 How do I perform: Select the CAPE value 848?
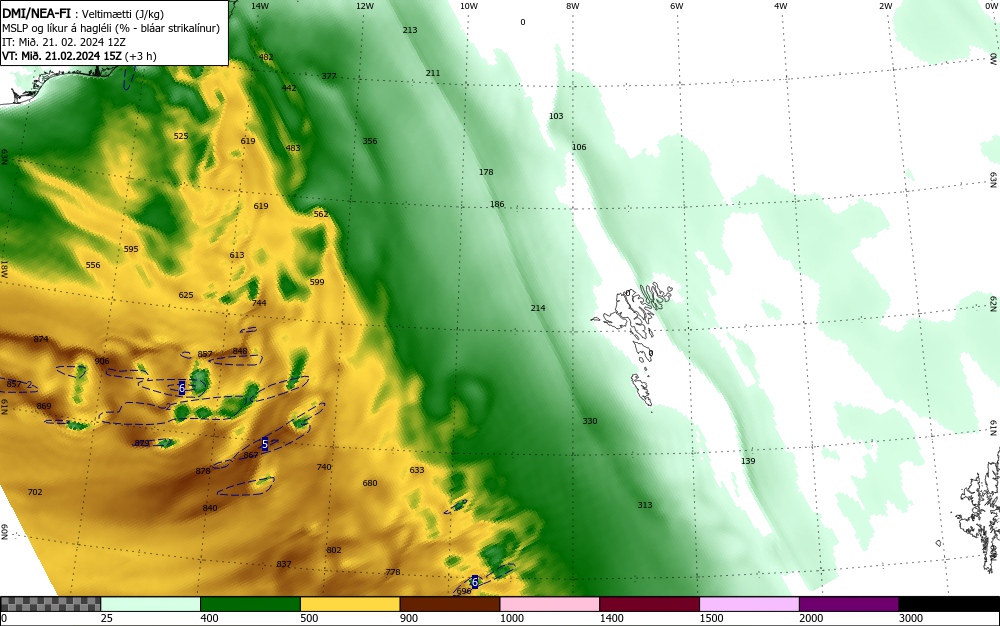click(240, 351)
